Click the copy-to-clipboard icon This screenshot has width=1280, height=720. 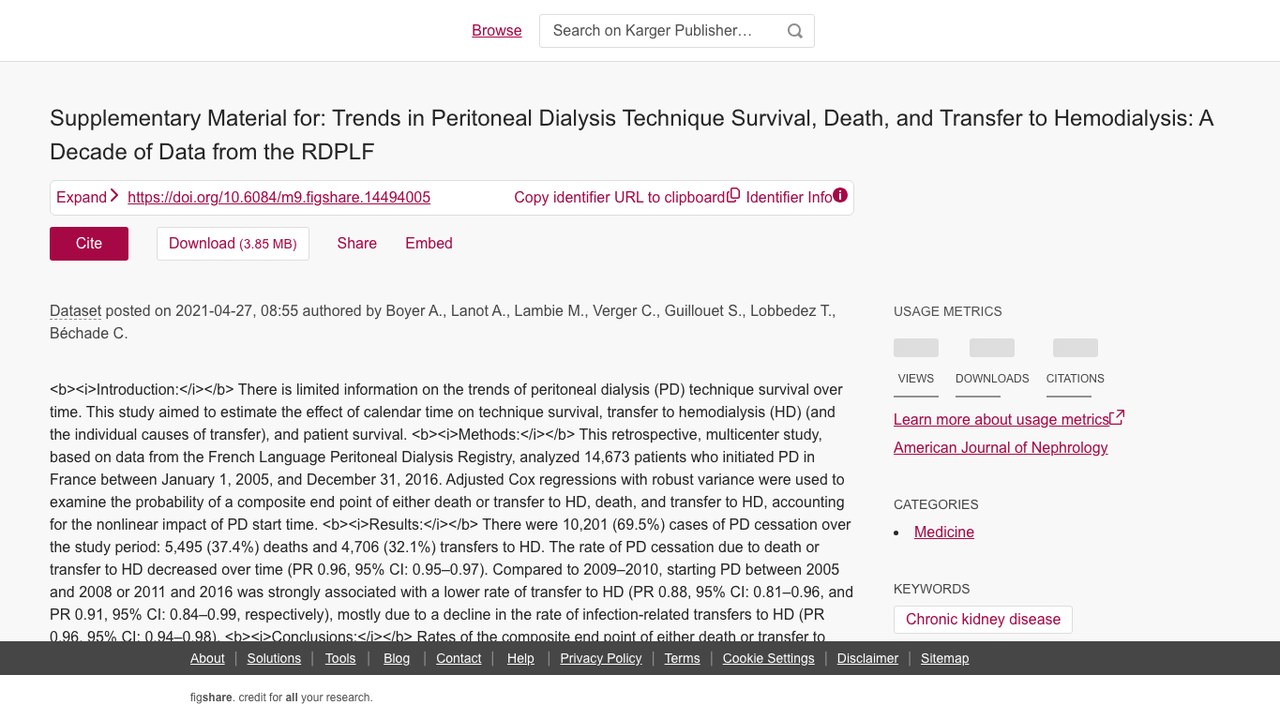(x=733, y=195)
